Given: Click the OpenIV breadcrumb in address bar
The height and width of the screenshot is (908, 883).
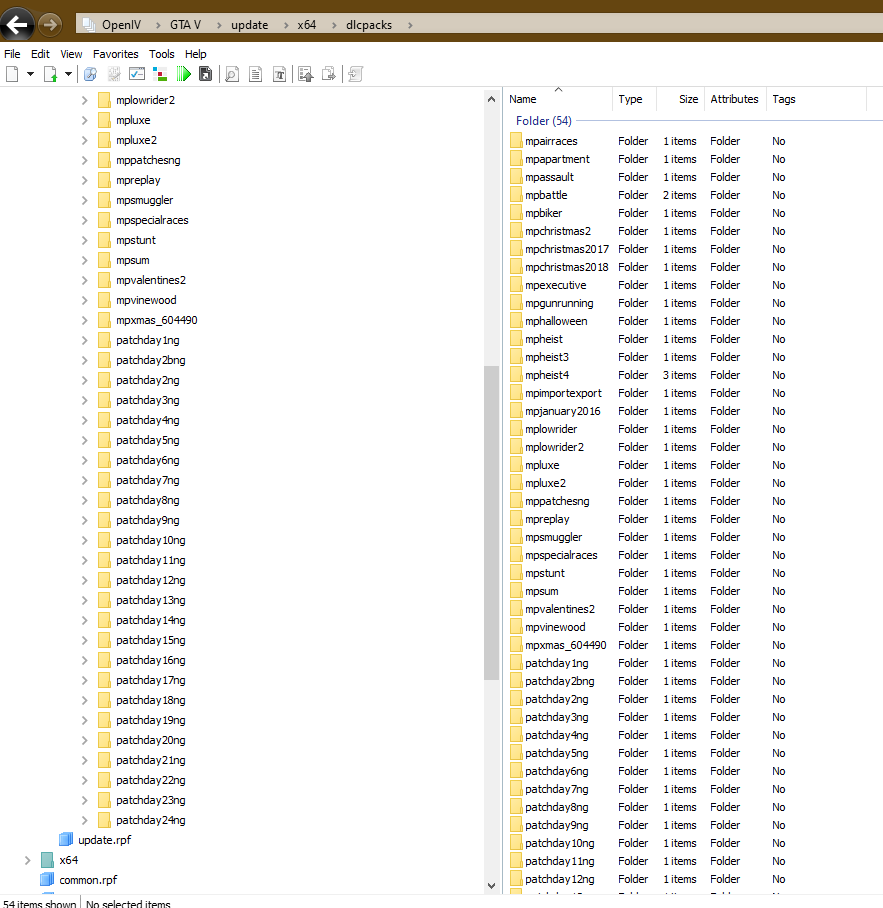Looking at the screenshot, I should tap(121, 25).
